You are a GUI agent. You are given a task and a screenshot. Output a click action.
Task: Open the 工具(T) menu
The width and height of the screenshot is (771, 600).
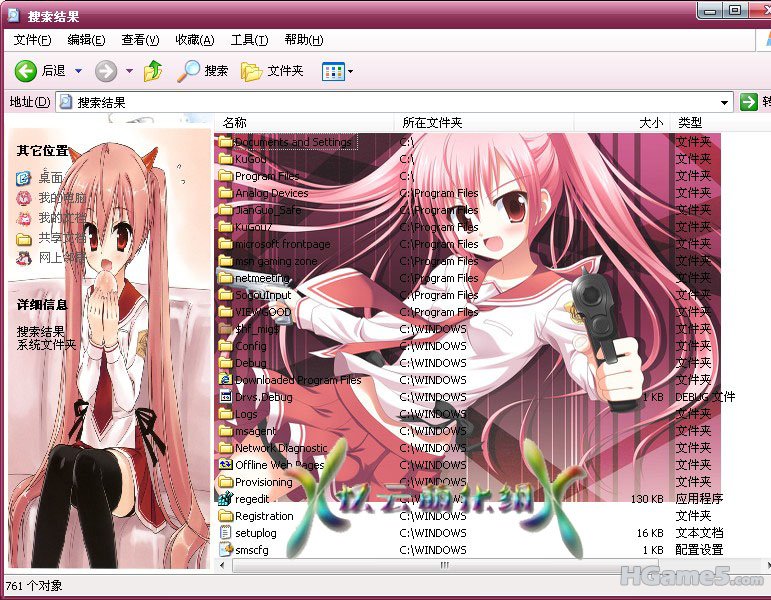(250, 40)
